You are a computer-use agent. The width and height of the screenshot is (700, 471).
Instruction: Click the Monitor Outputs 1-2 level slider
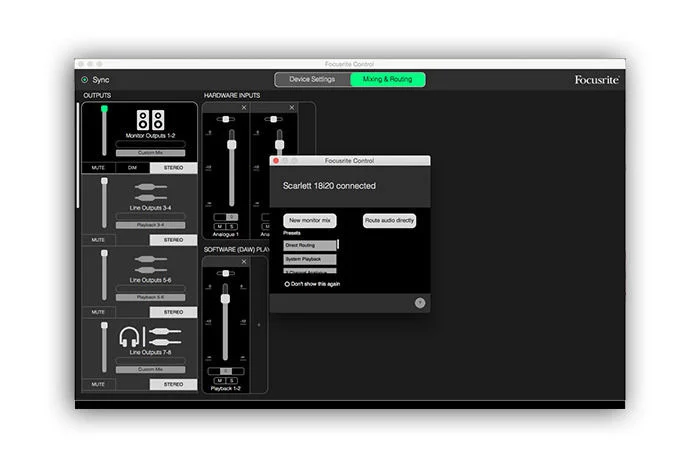pyautogui.click(x=104, y=131)
